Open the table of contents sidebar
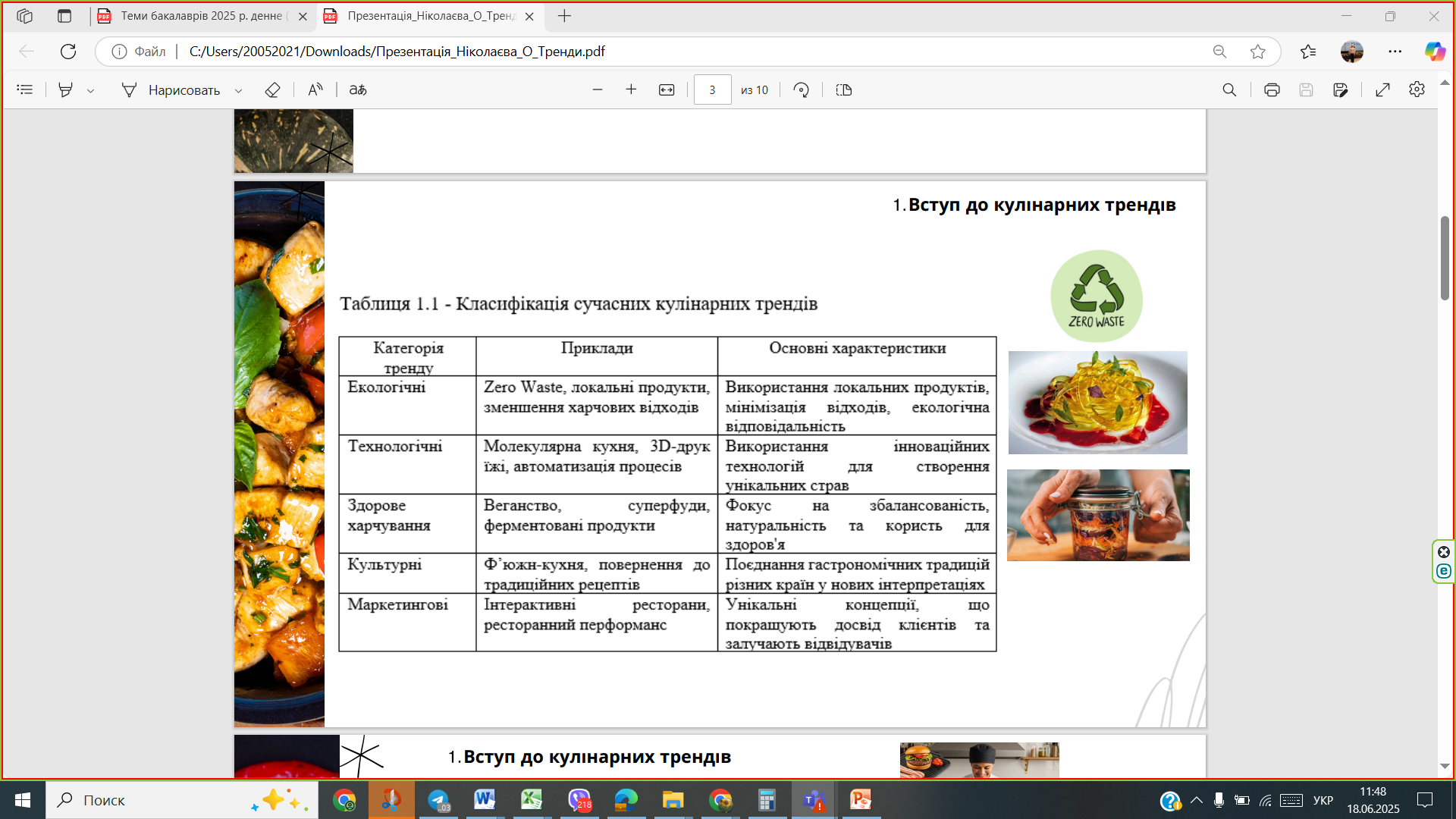 tap(25, 90)
